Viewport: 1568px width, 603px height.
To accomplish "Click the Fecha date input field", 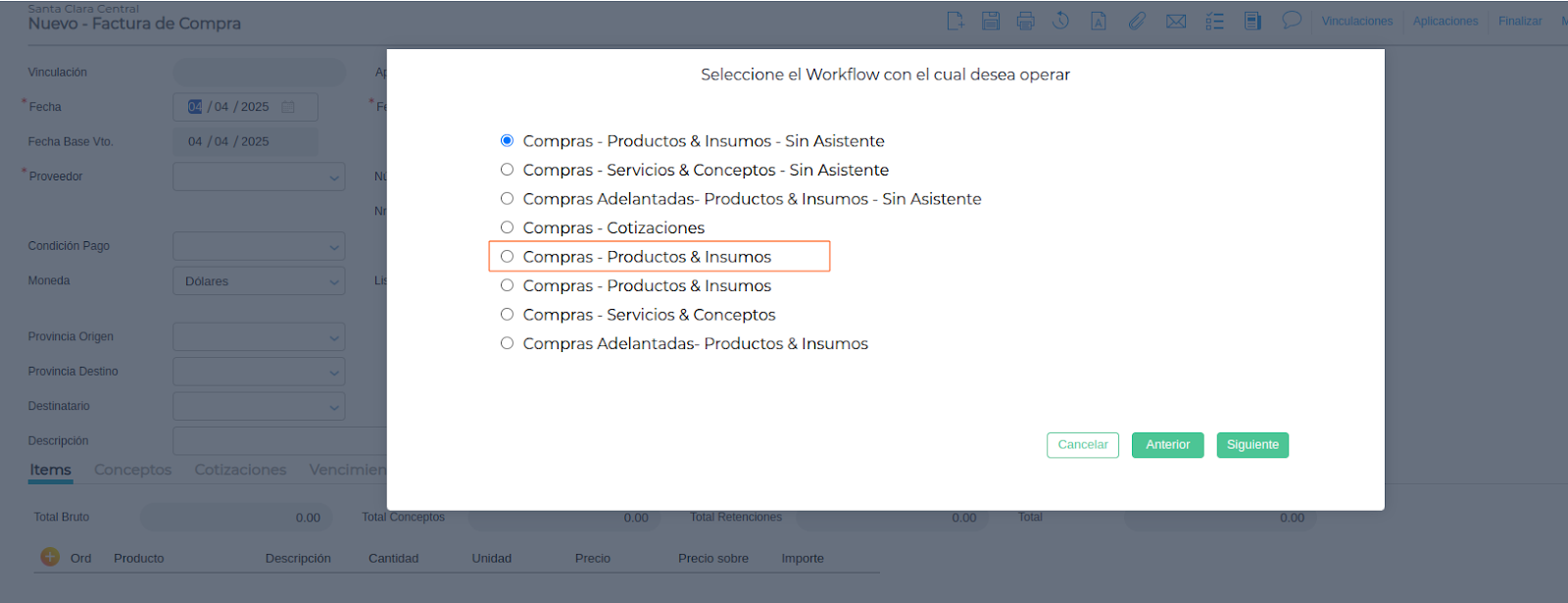I will (x=245, y=107).
